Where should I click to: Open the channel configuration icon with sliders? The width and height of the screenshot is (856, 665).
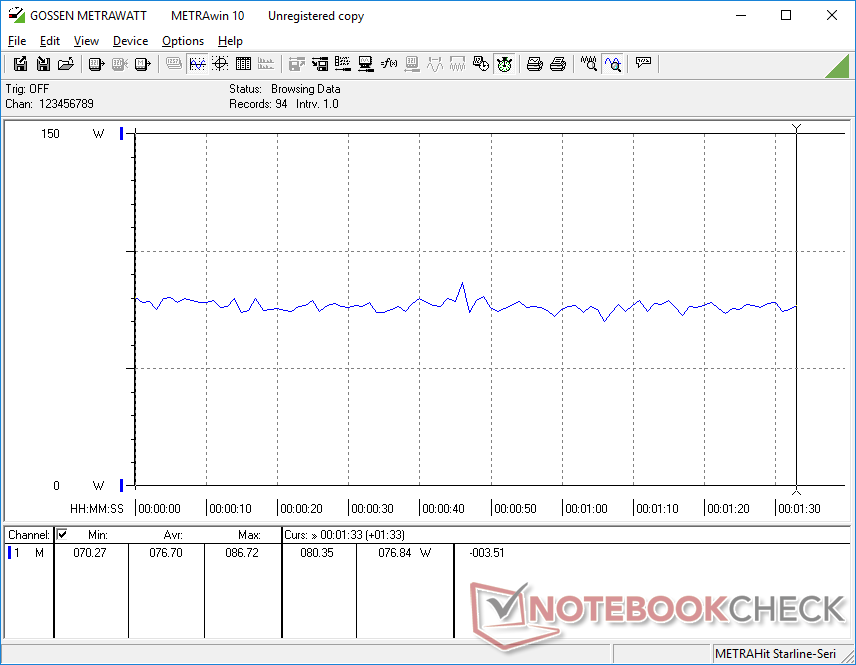pyautogui.click(x=343, y=64)
